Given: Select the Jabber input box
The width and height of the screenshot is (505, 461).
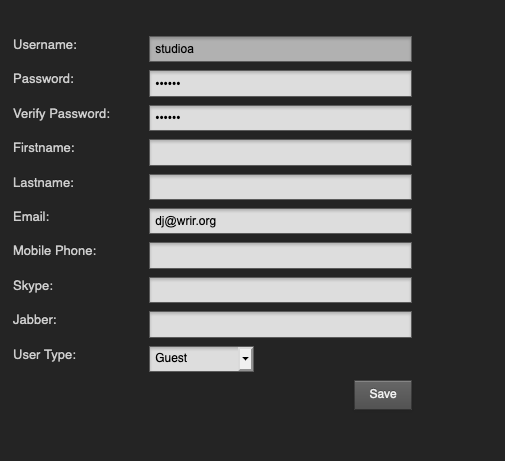Looking at the screenshot, I should pyautogui.click(x=280, y=324).
